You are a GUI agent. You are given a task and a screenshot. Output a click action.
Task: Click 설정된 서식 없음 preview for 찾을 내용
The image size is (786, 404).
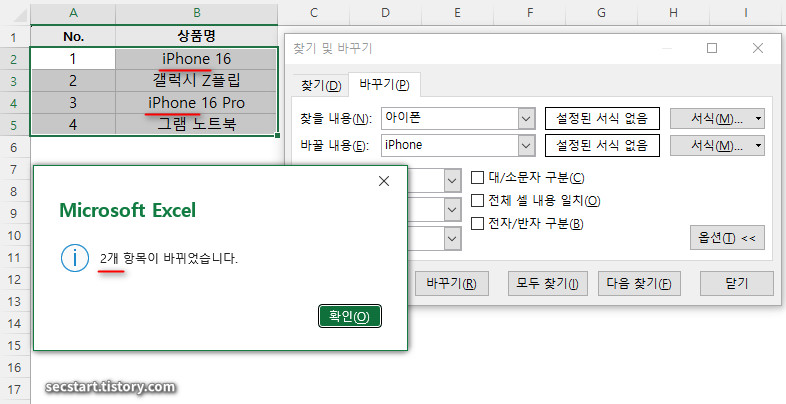tap(602, 119)
